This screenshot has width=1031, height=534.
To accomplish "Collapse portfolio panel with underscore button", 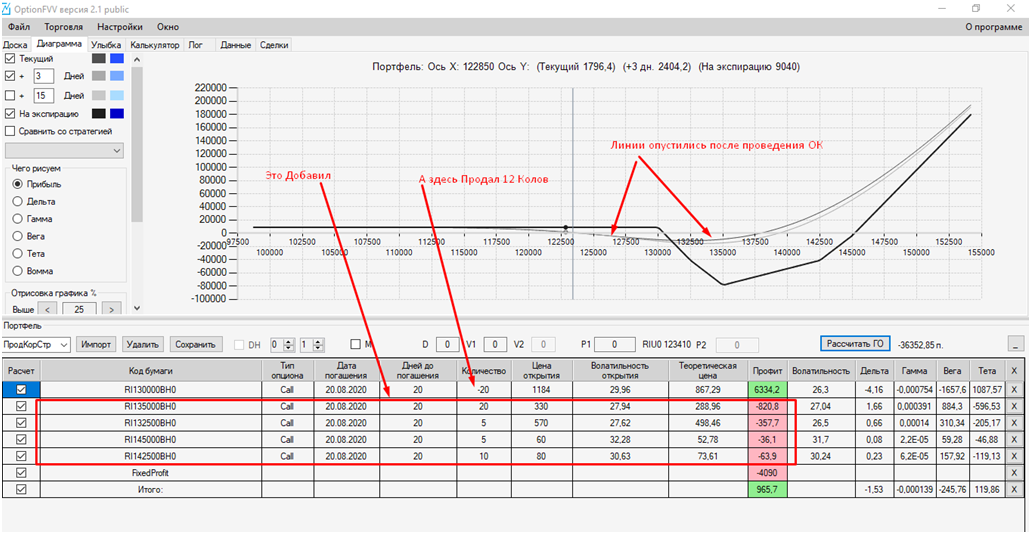I will 1015,343.
